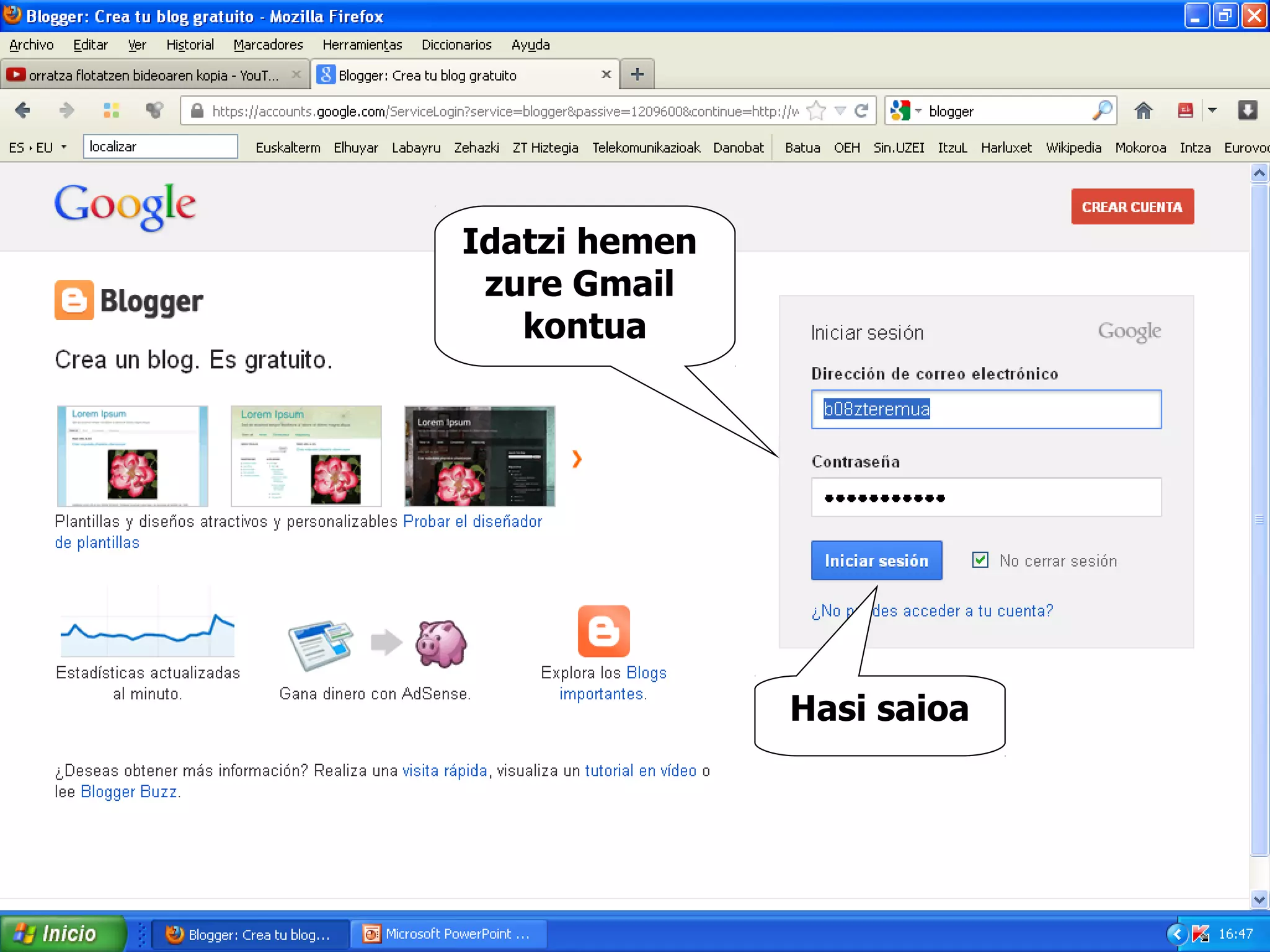The width and height of the screenshot is (1270, 952).
Task: Click the AdSense piggy bank image
Action: coord(441,643)
